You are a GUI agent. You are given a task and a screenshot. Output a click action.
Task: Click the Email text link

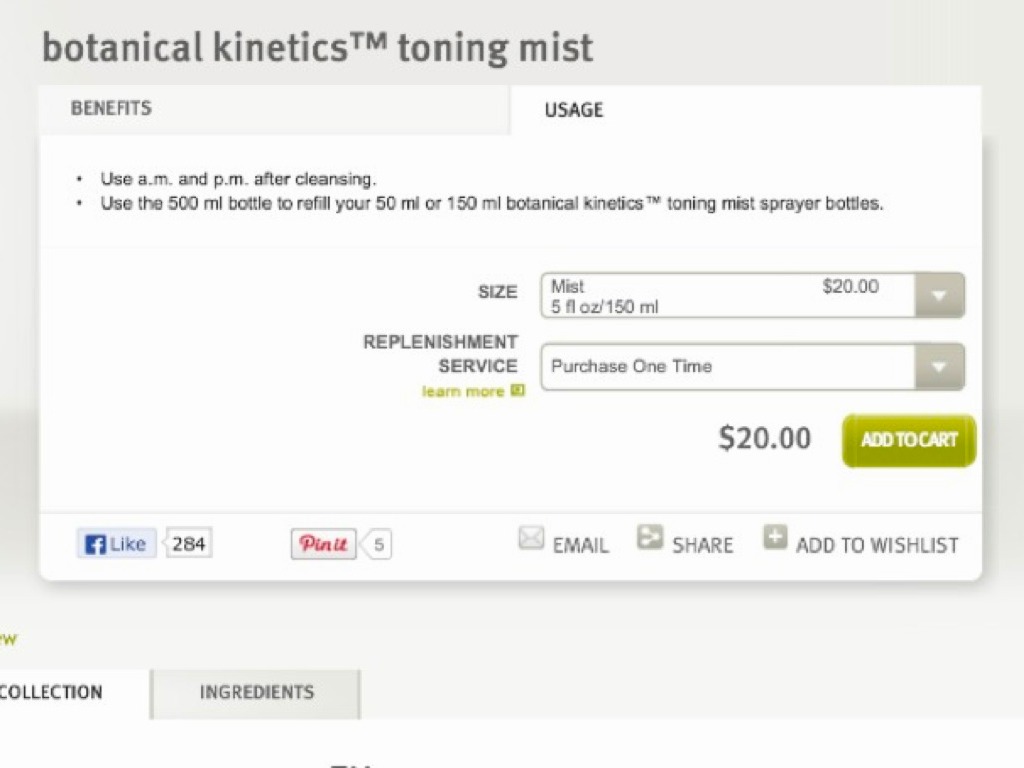[x=580, y=545]
